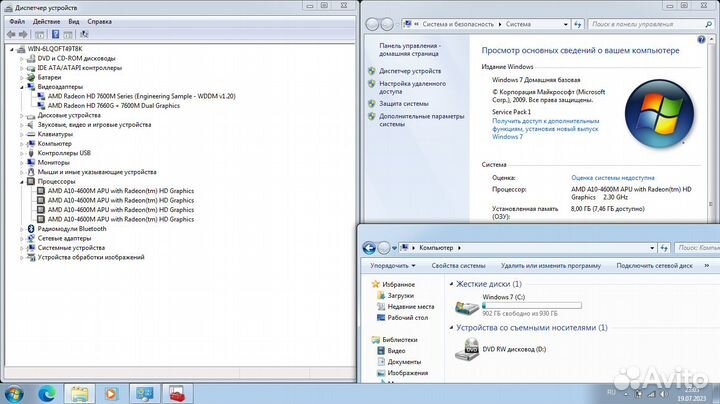Open Панель управления - домашняя страница link
Viewport: 720px width, 404px height.
410,50
